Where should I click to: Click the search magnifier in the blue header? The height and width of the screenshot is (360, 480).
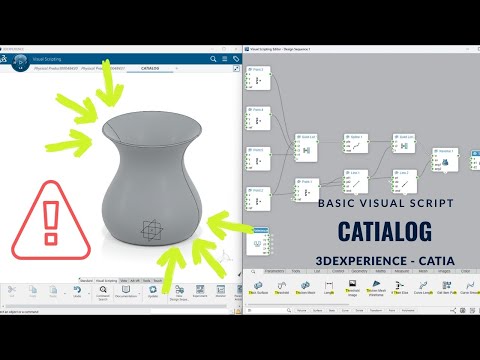[x=213, y=59]
